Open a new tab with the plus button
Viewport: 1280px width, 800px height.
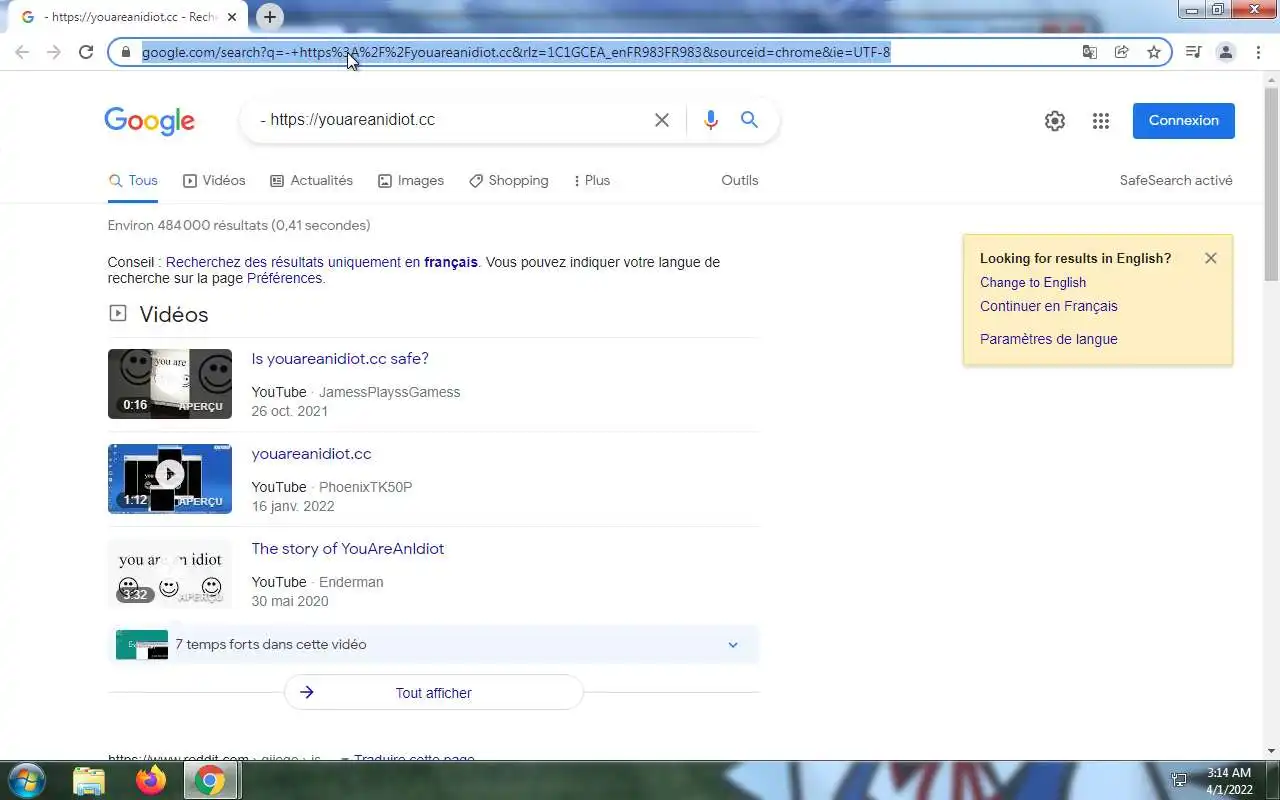tap(270, 17)
